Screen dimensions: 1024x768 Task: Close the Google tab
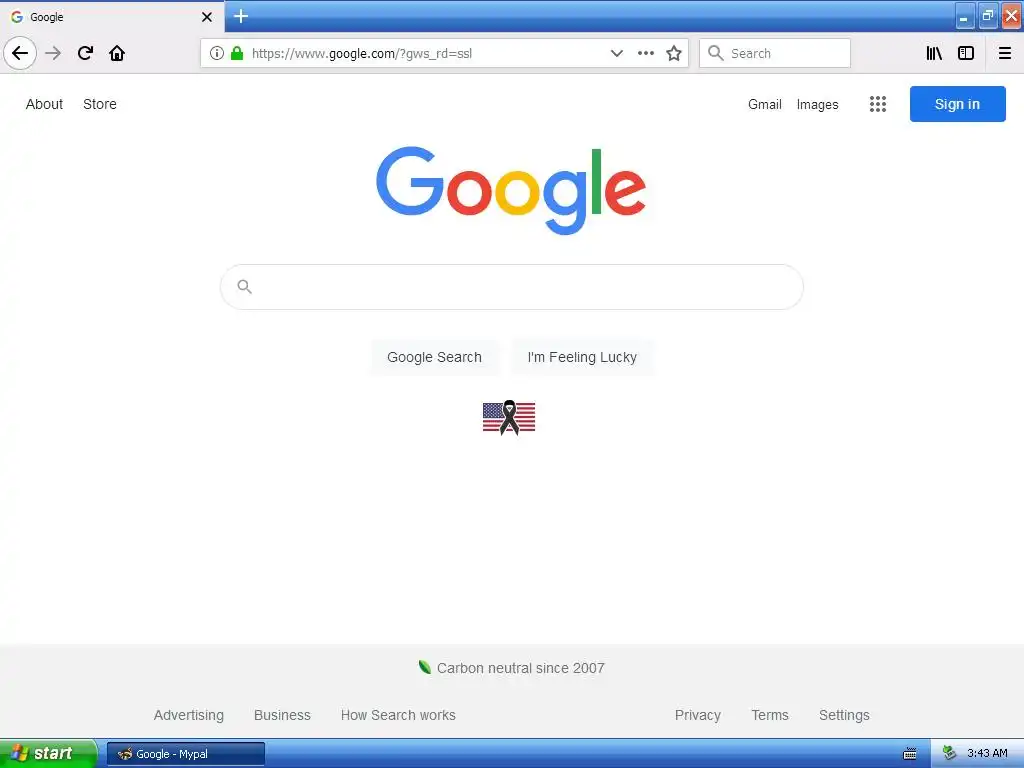click(x=207, y=17)
